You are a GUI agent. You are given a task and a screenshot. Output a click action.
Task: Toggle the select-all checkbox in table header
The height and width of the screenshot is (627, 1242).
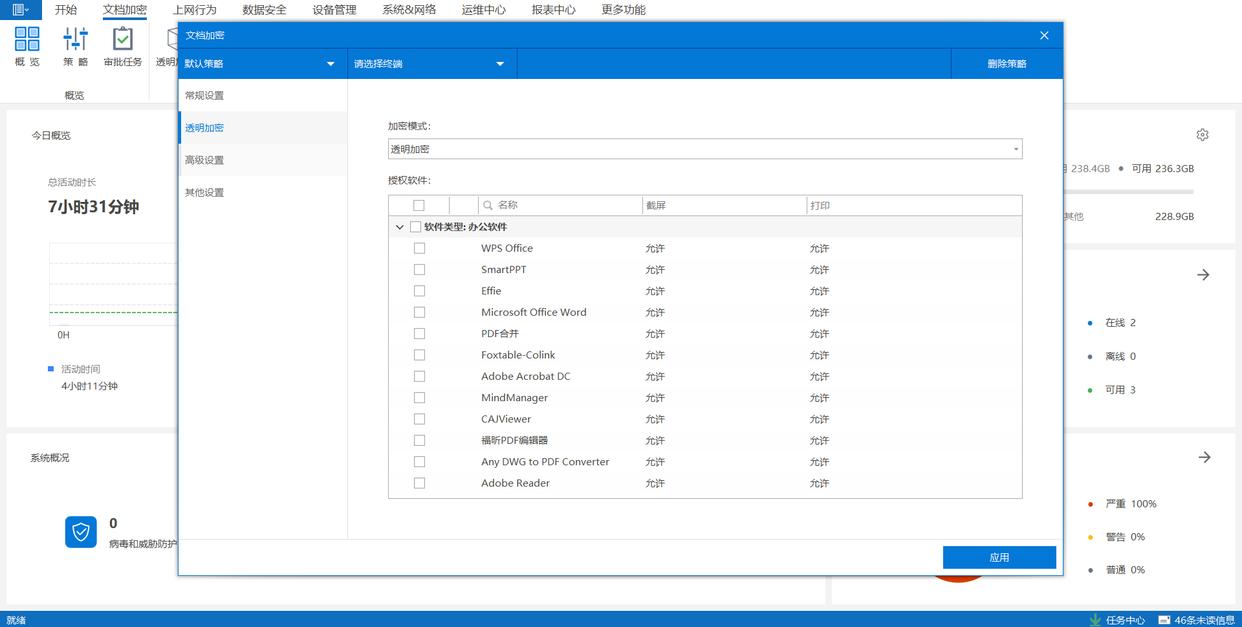419,205
